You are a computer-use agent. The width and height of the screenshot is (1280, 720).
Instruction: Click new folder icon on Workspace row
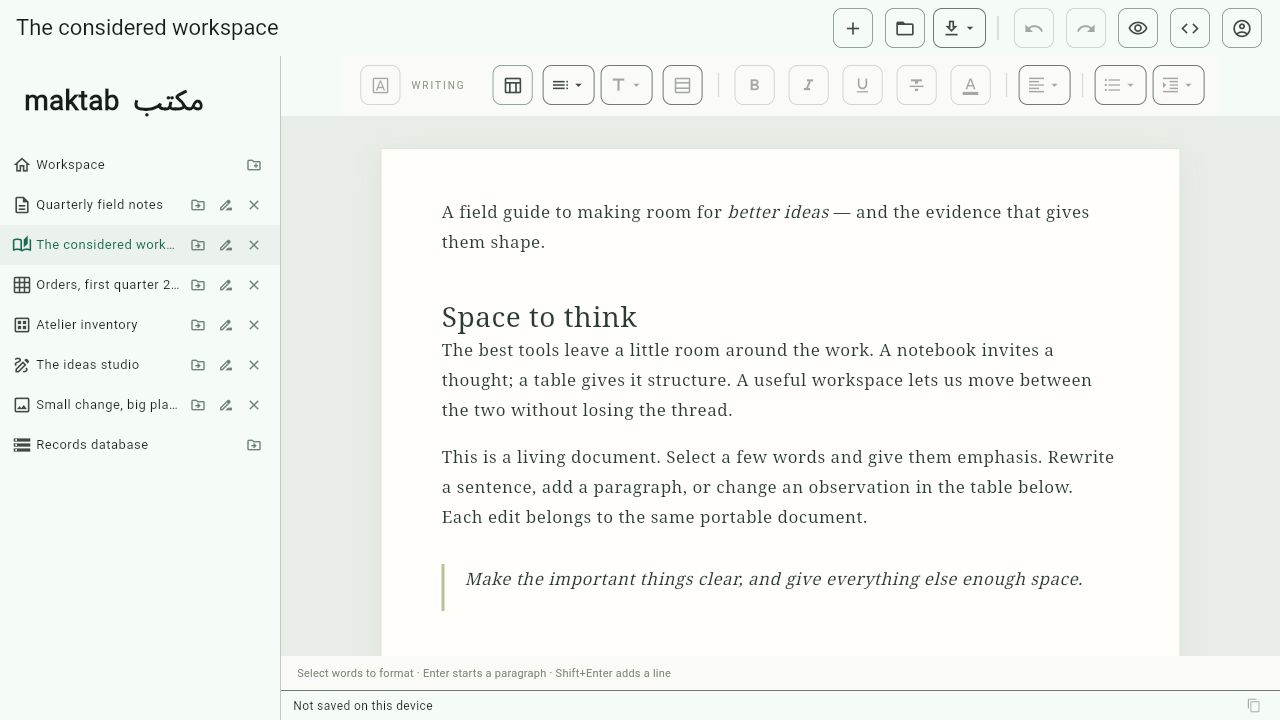click(254, 165)
